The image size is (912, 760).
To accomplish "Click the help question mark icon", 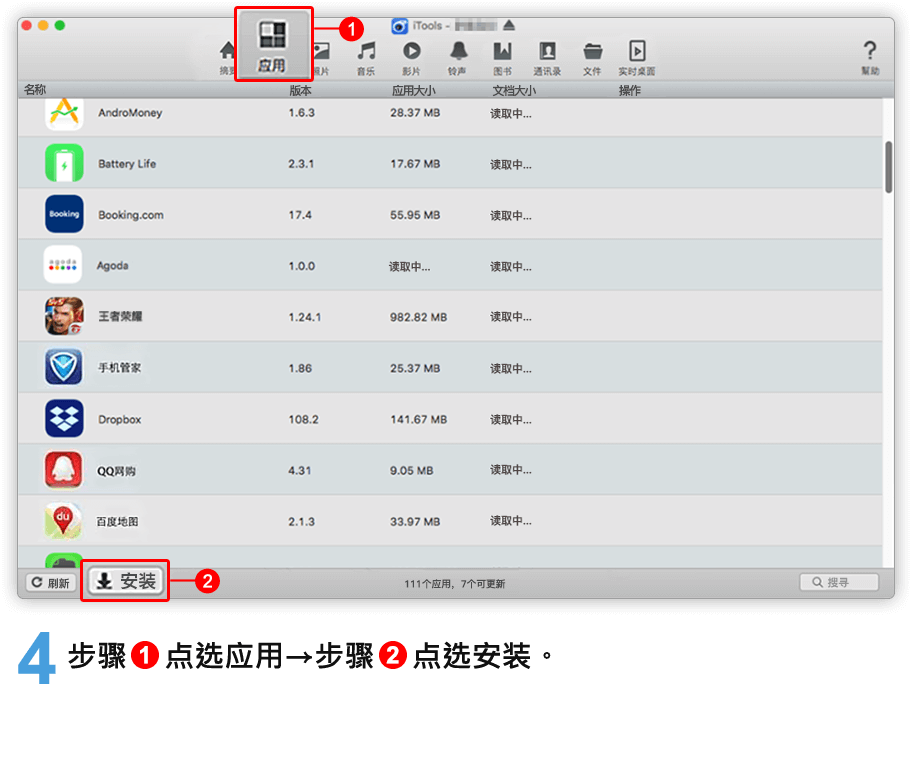I will coord(870,55).
